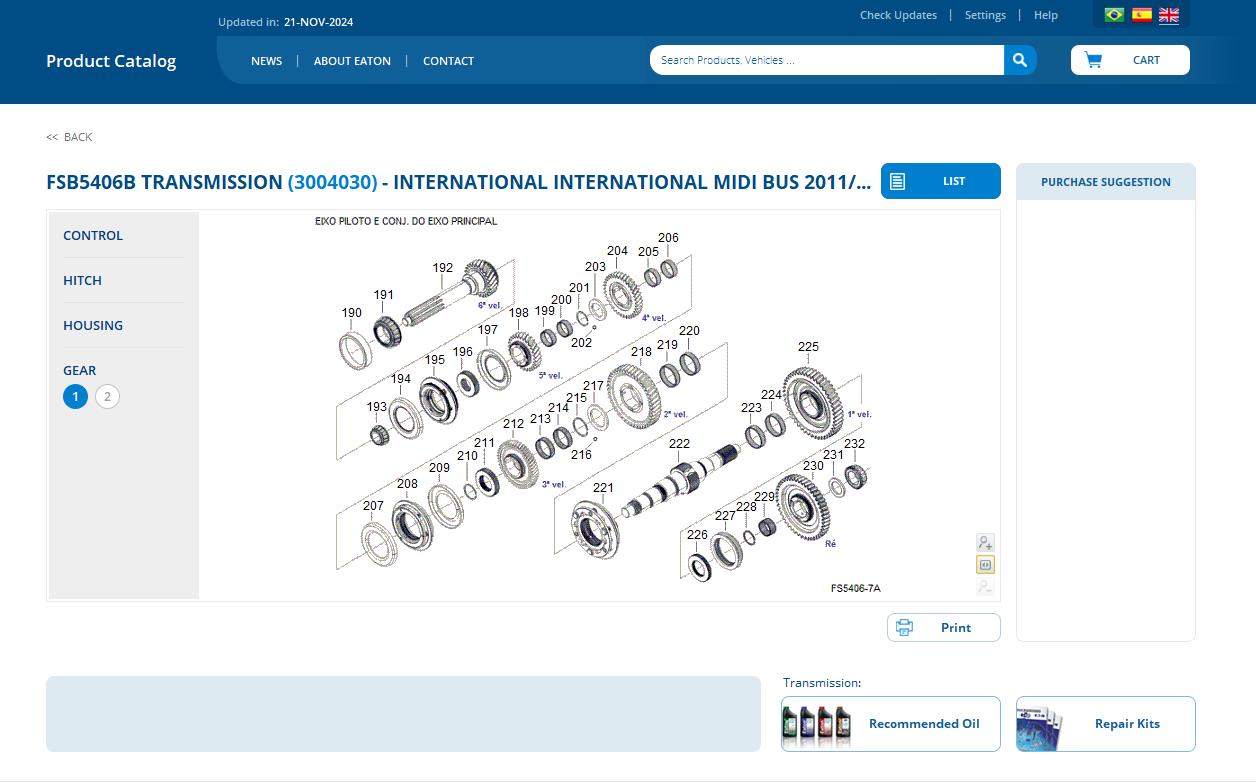The height and width of the screenshot is (782, 1256).
Task: Open the shopping CART
Action: [1130, 60]
